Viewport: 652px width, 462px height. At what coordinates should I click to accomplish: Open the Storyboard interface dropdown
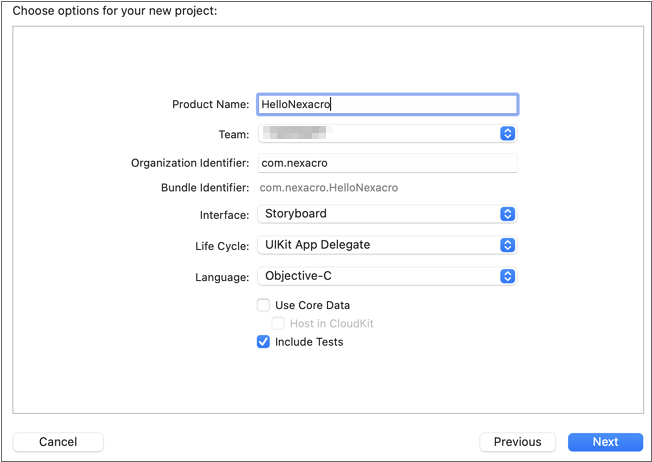[378, 214]
